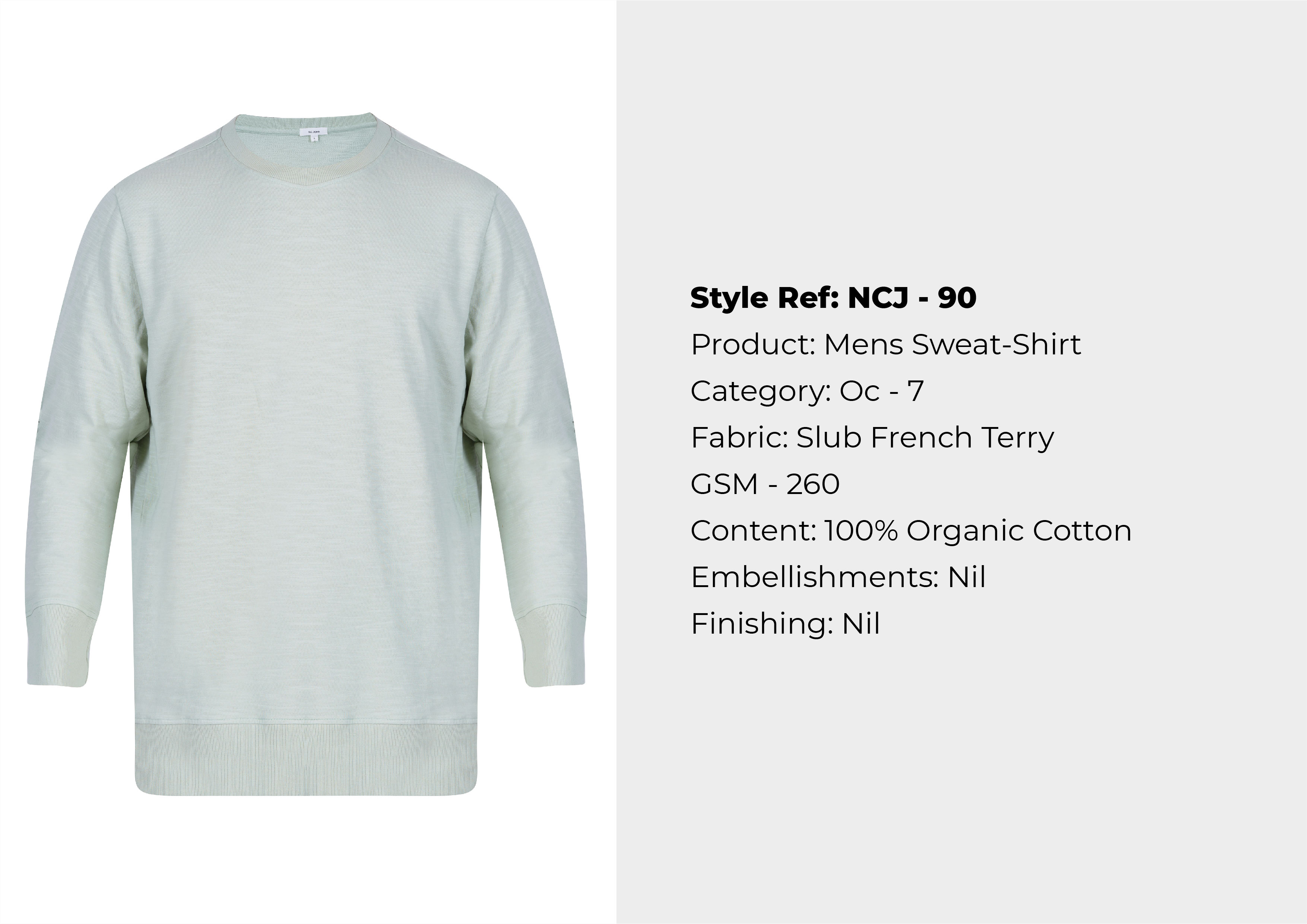Viewport: 1307px width, 924px height.
Task: Click the 'GSM - 260' text
Action: click(765, 485)
